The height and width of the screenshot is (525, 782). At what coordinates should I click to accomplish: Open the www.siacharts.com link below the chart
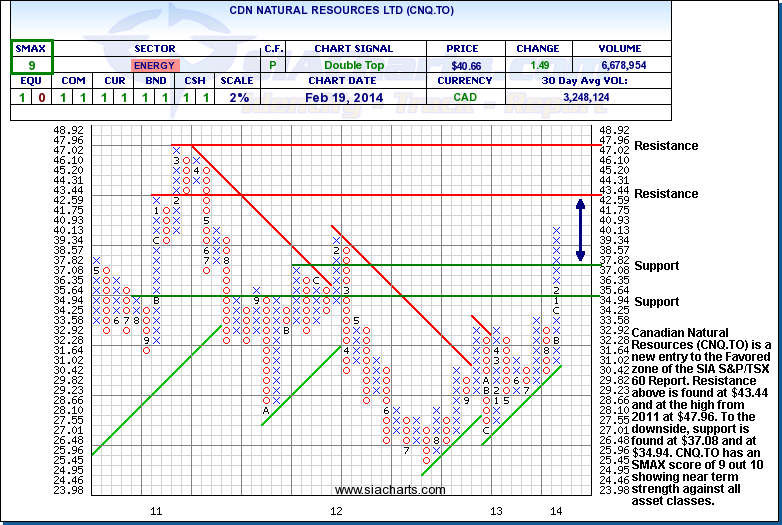coord(385,490)
